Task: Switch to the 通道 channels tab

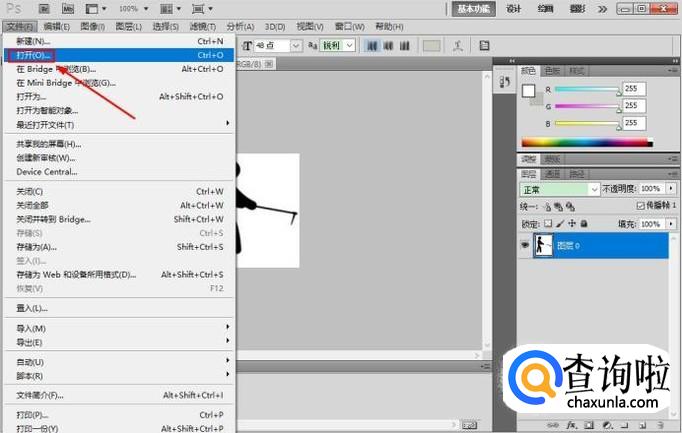Action: pyautogui.click(x=552, y=174)
